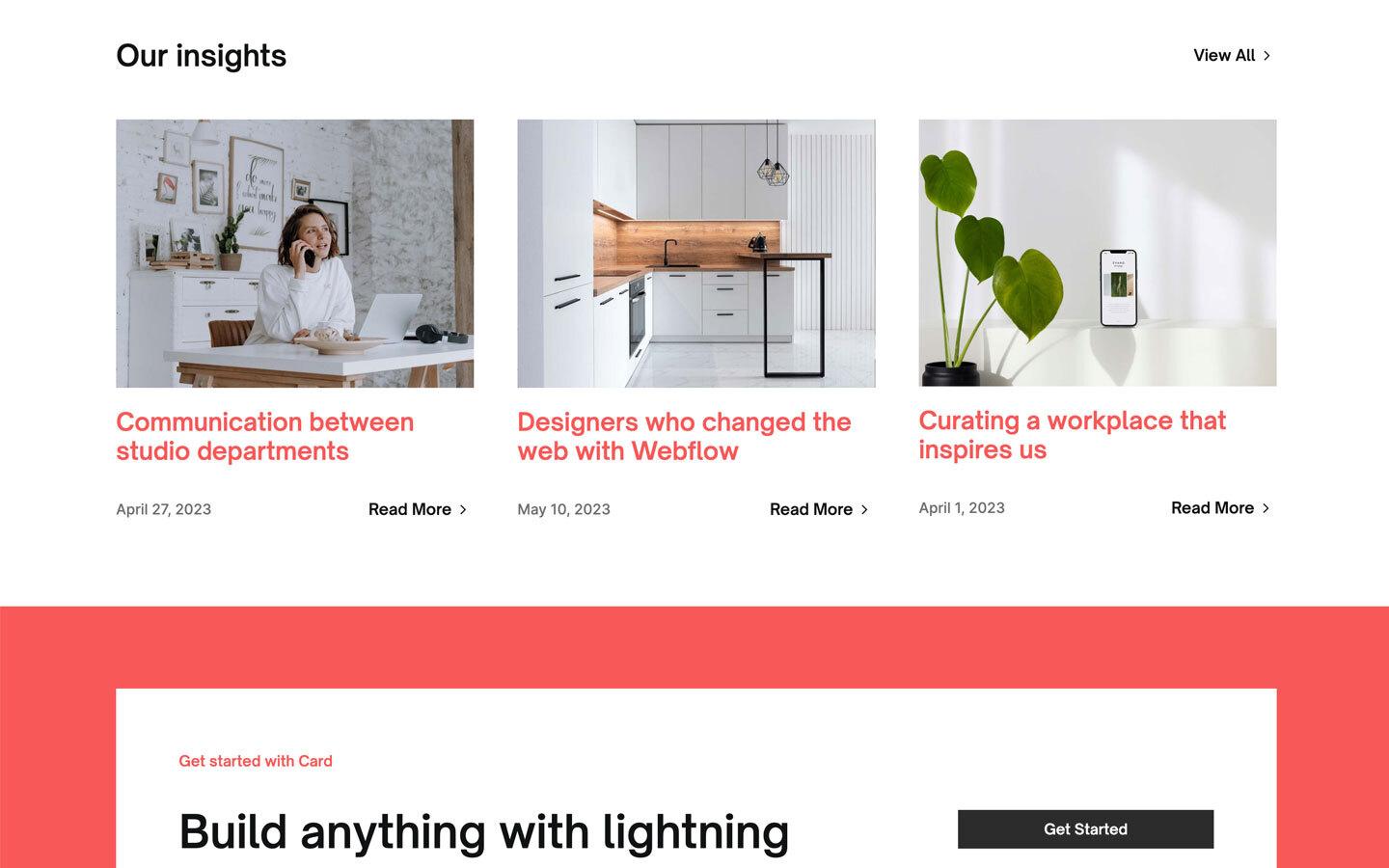Click the plant and phone article thumbnail

point(1097,254)
